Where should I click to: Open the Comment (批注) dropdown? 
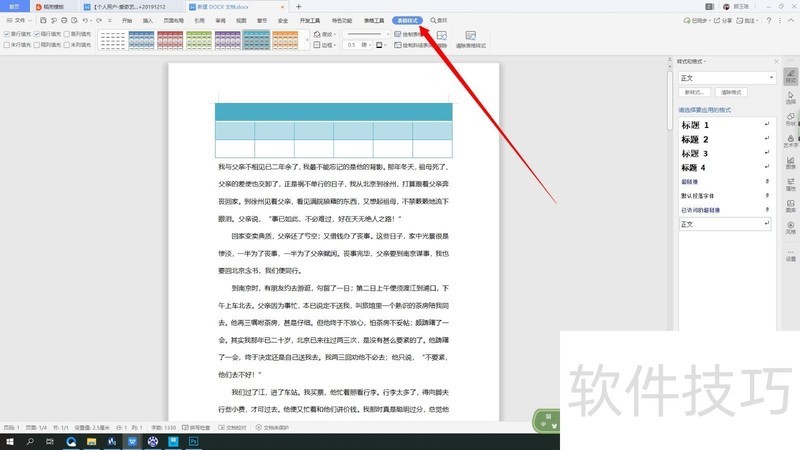coord(747,20)
